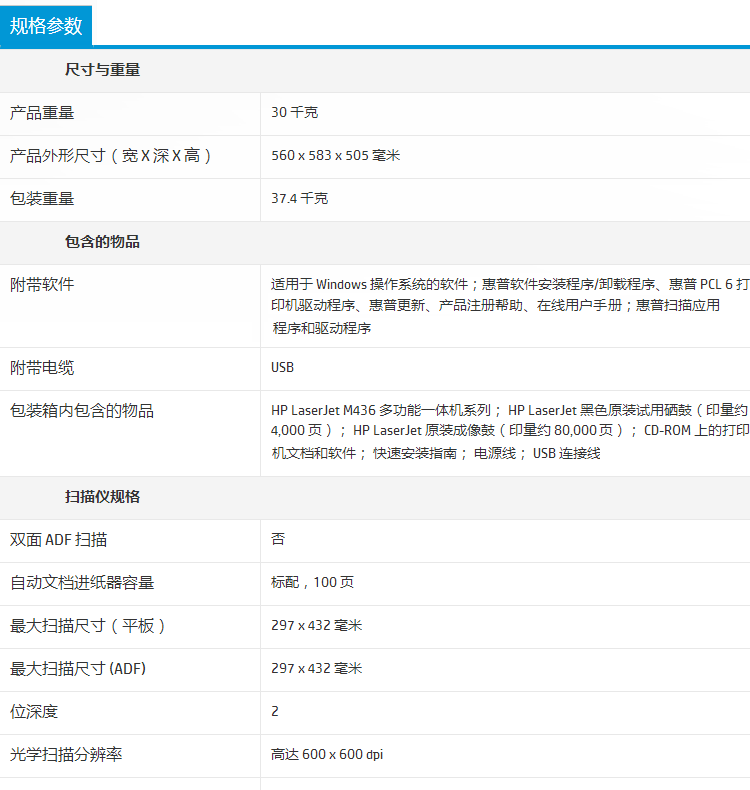Select the value 标配，100 页
750x790 pixels.
tap(312, 582)
